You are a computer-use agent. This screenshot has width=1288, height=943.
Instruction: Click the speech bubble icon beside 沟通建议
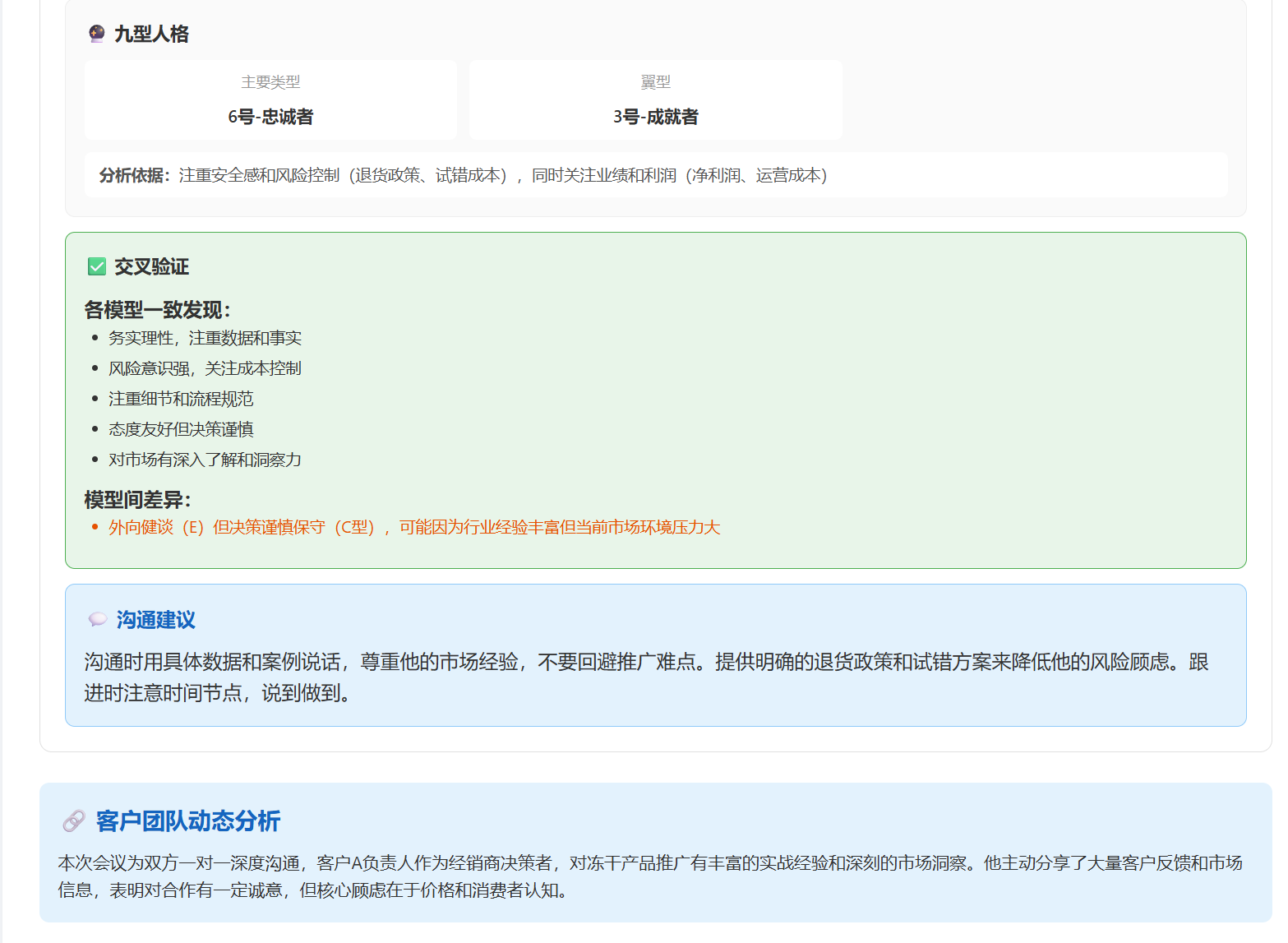point(97,620)
